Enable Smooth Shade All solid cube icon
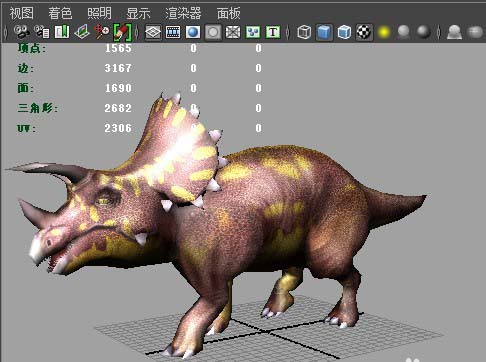 point(324,32)
